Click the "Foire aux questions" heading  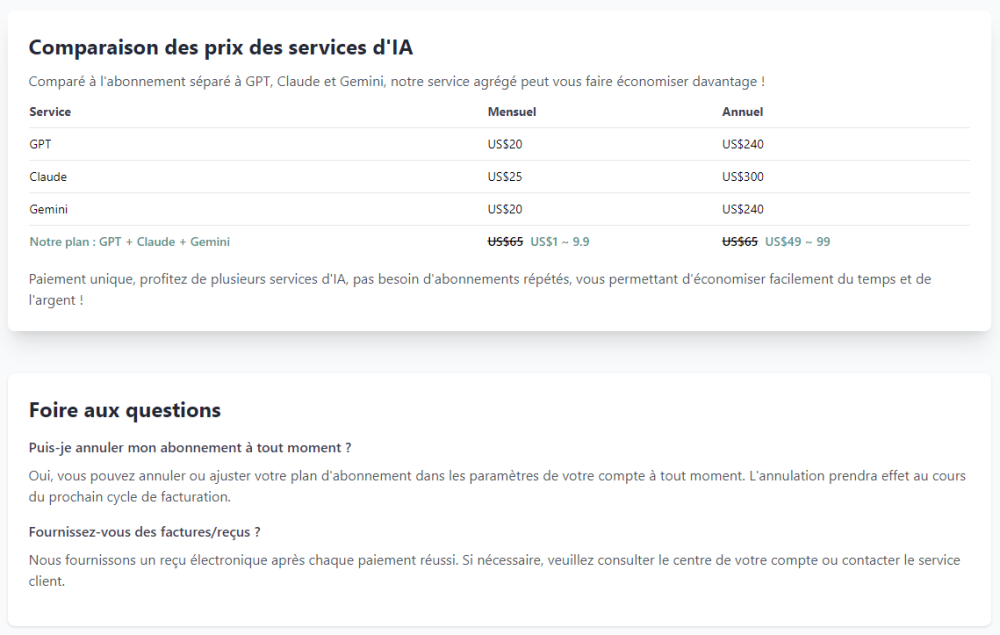pos(125,410)
